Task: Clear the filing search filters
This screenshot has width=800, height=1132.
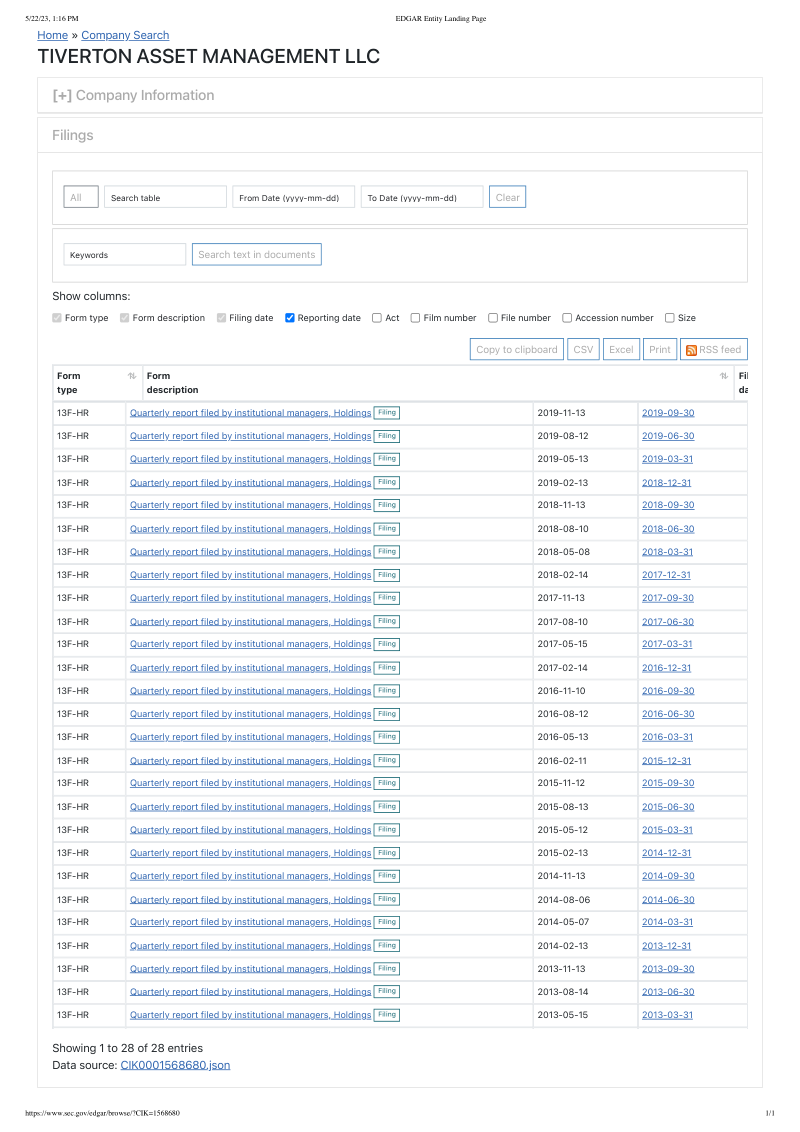Action: 508,197
